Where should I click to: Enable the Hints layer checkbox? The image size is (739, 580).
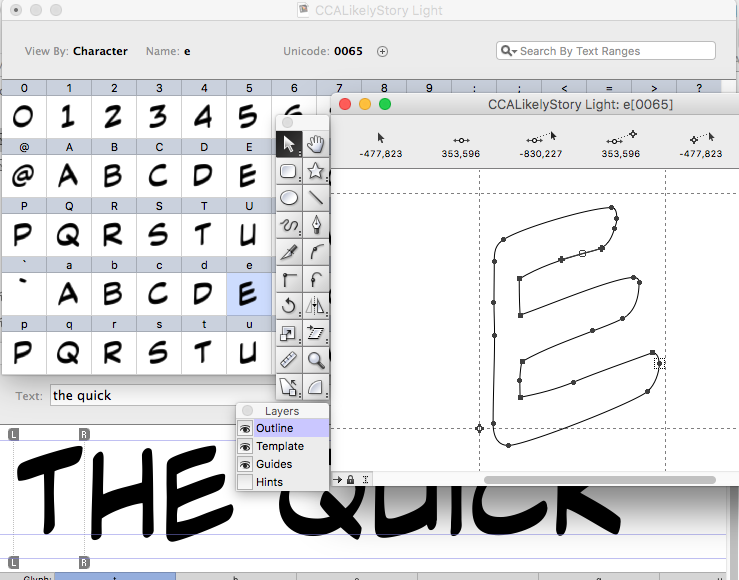[x=245, y=482]
